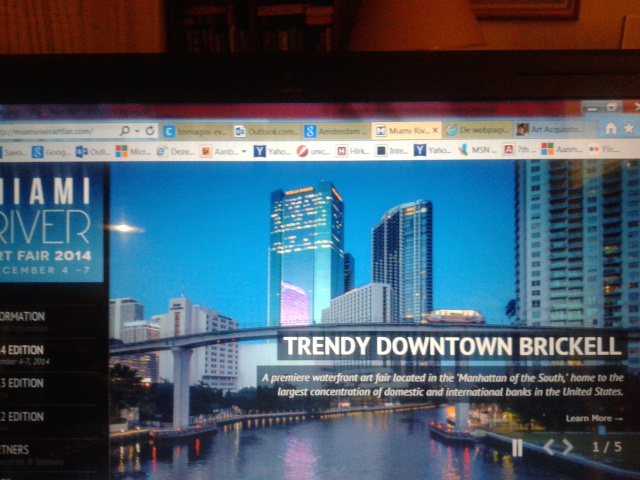Click the favorites star icon
Viewport: 640px width, 480px height.
[x=628, y=128]
